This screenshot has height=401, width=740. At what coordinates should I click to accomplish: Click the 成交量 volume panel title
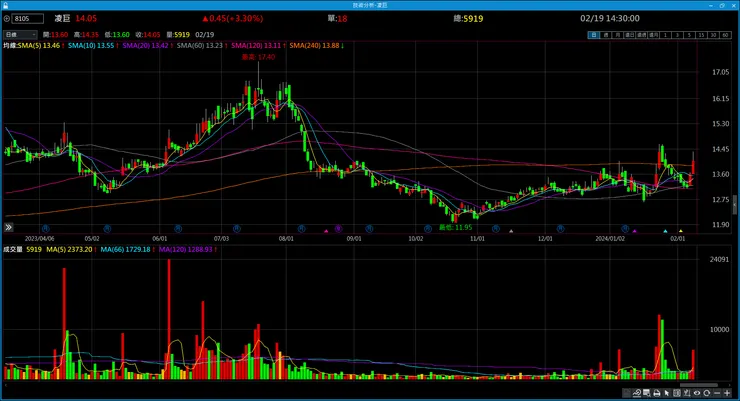click(13, 249)
